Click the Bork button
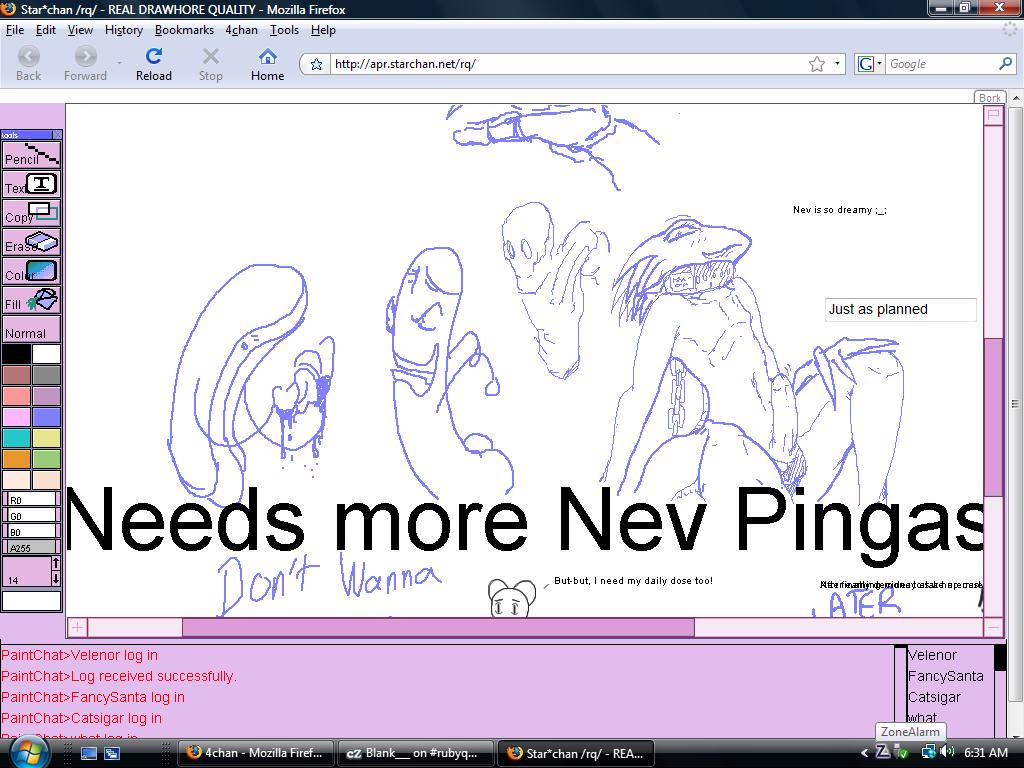Screen dimensions: 1024x768 click(x=989, y=98)
